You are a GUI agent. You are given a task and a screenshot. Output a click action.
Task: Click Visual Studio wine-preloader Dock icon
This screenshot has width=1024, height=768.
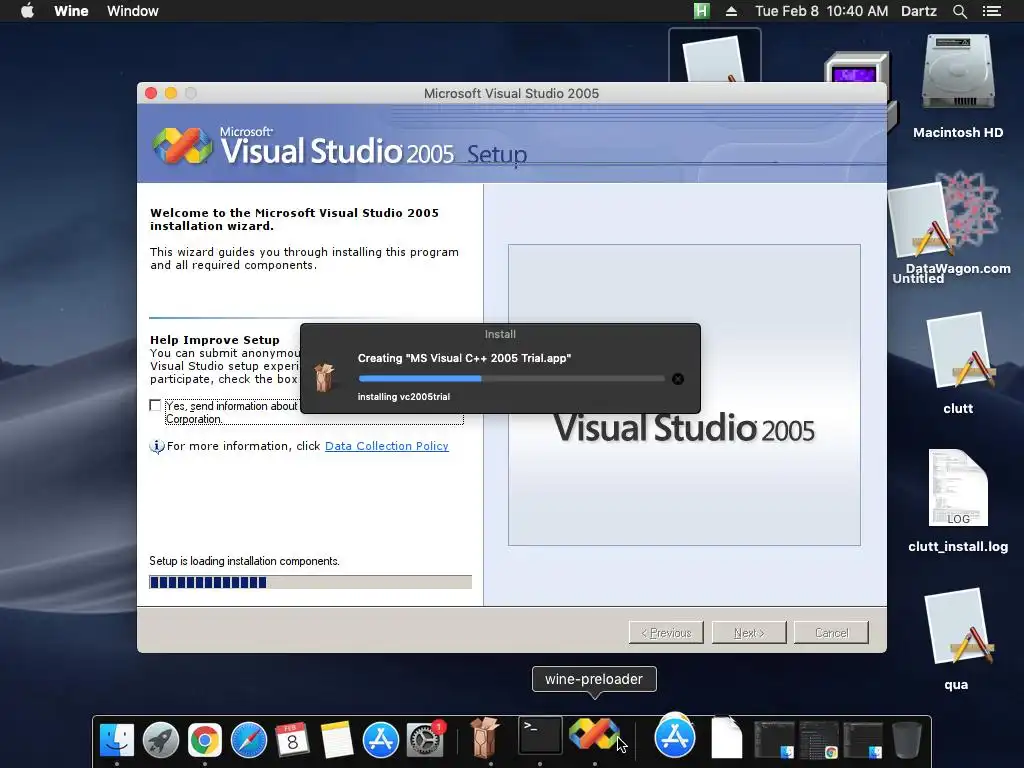pyautogui.click(x=594, y=734)
